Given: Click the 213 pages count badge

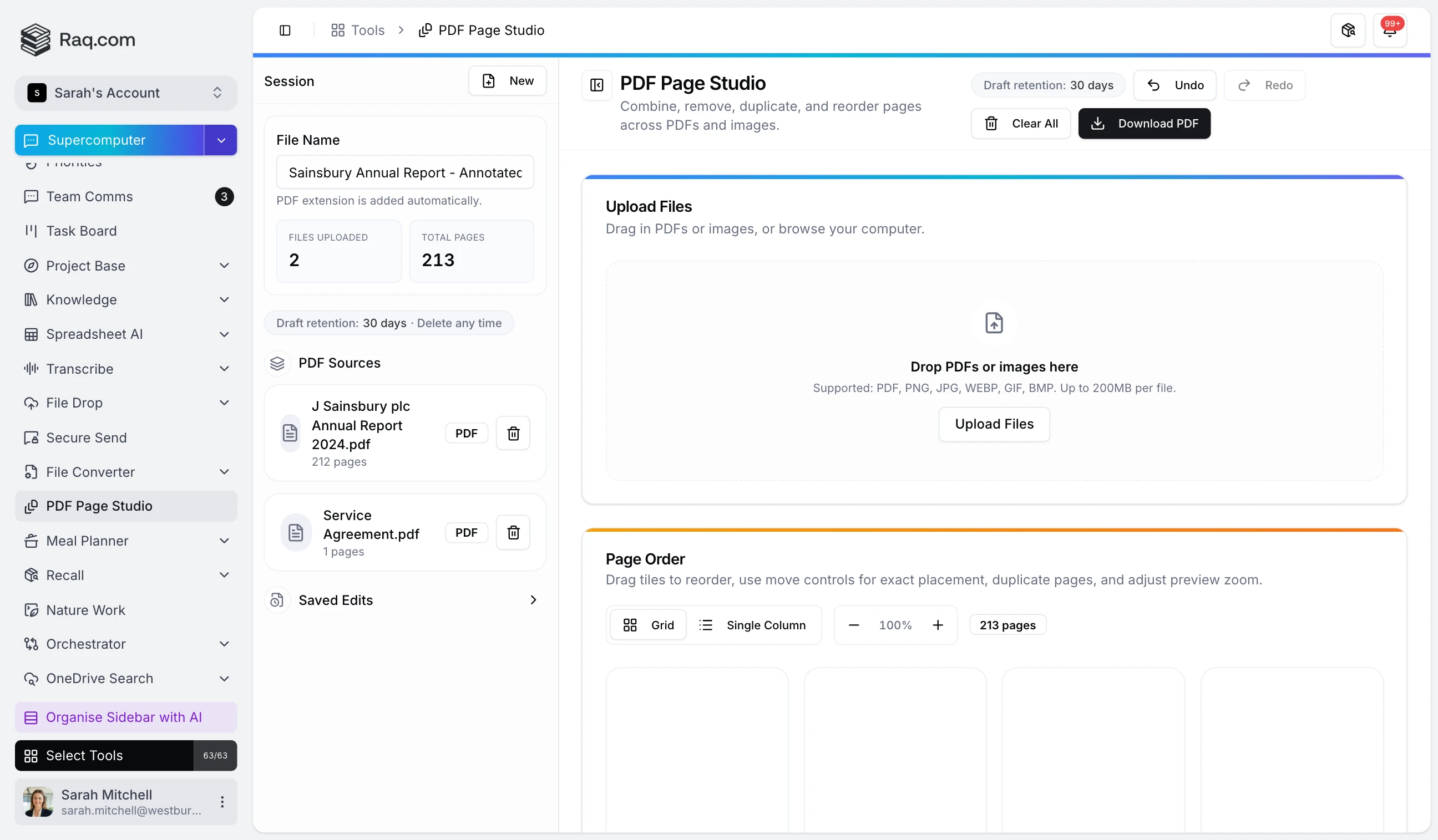Looking at the screenshot, I should [1007, 625].
